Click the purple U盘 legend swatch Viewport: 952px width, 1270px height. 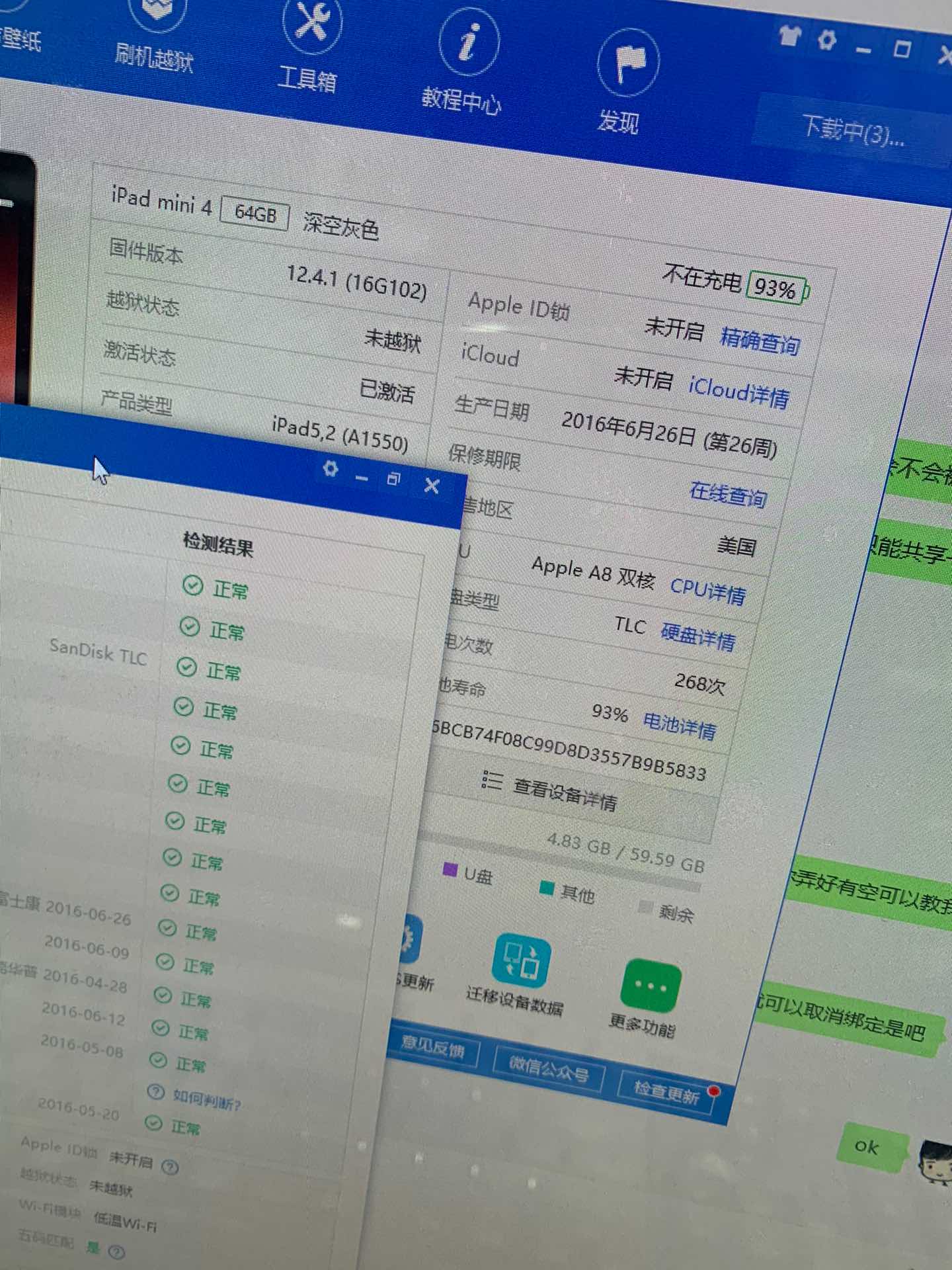(450, 868)
